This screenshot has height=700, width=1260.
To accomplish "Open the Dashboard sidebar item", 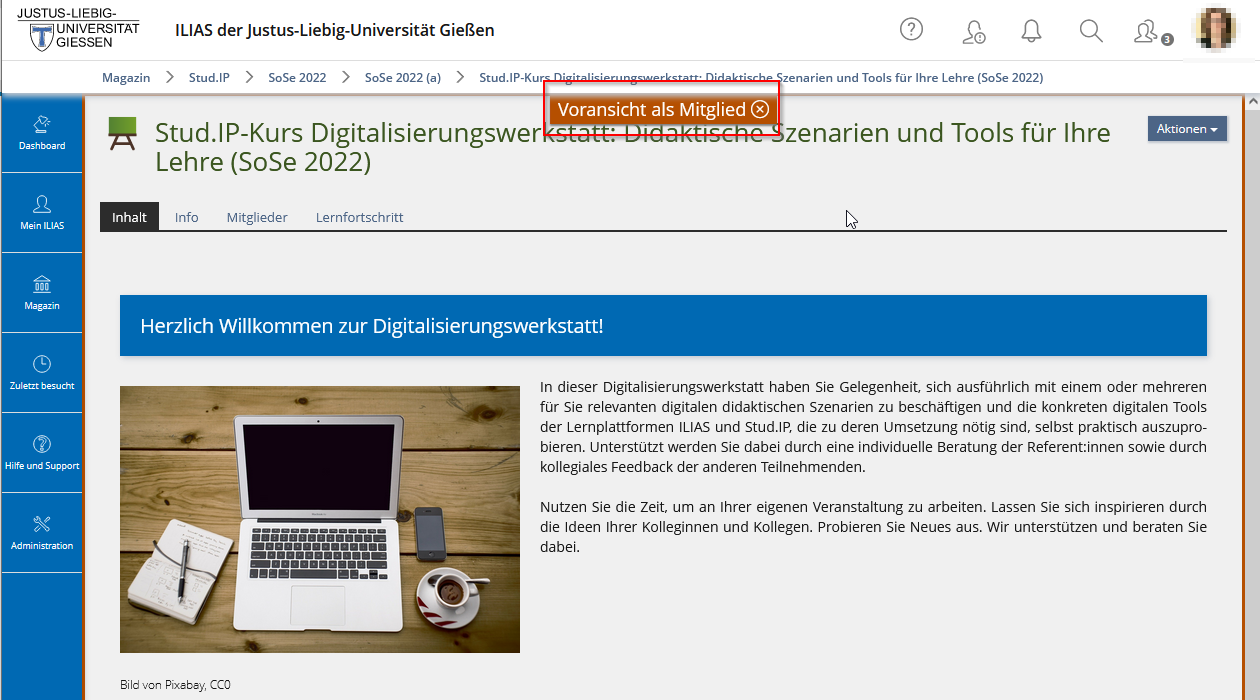I will coord(42,133).
